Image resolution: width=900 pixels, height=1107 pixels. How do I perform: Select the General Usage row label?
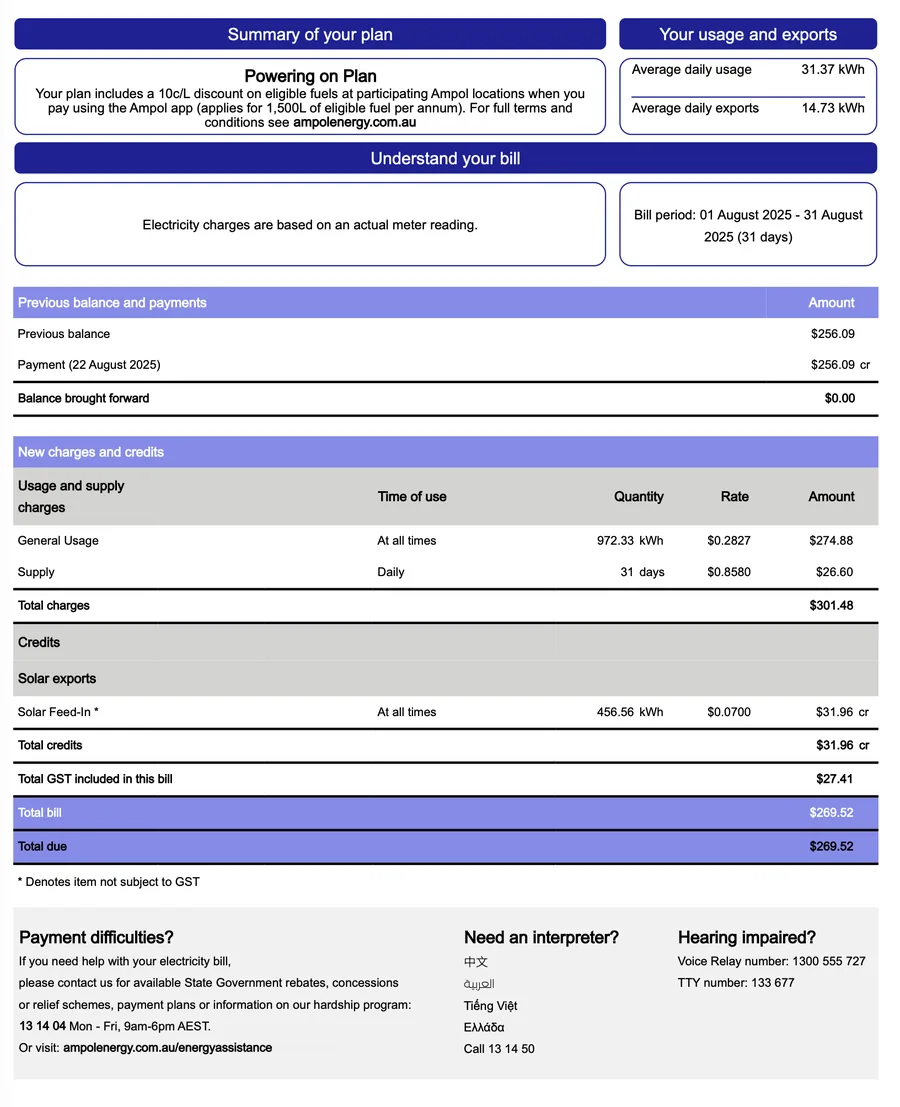point(58,541)
